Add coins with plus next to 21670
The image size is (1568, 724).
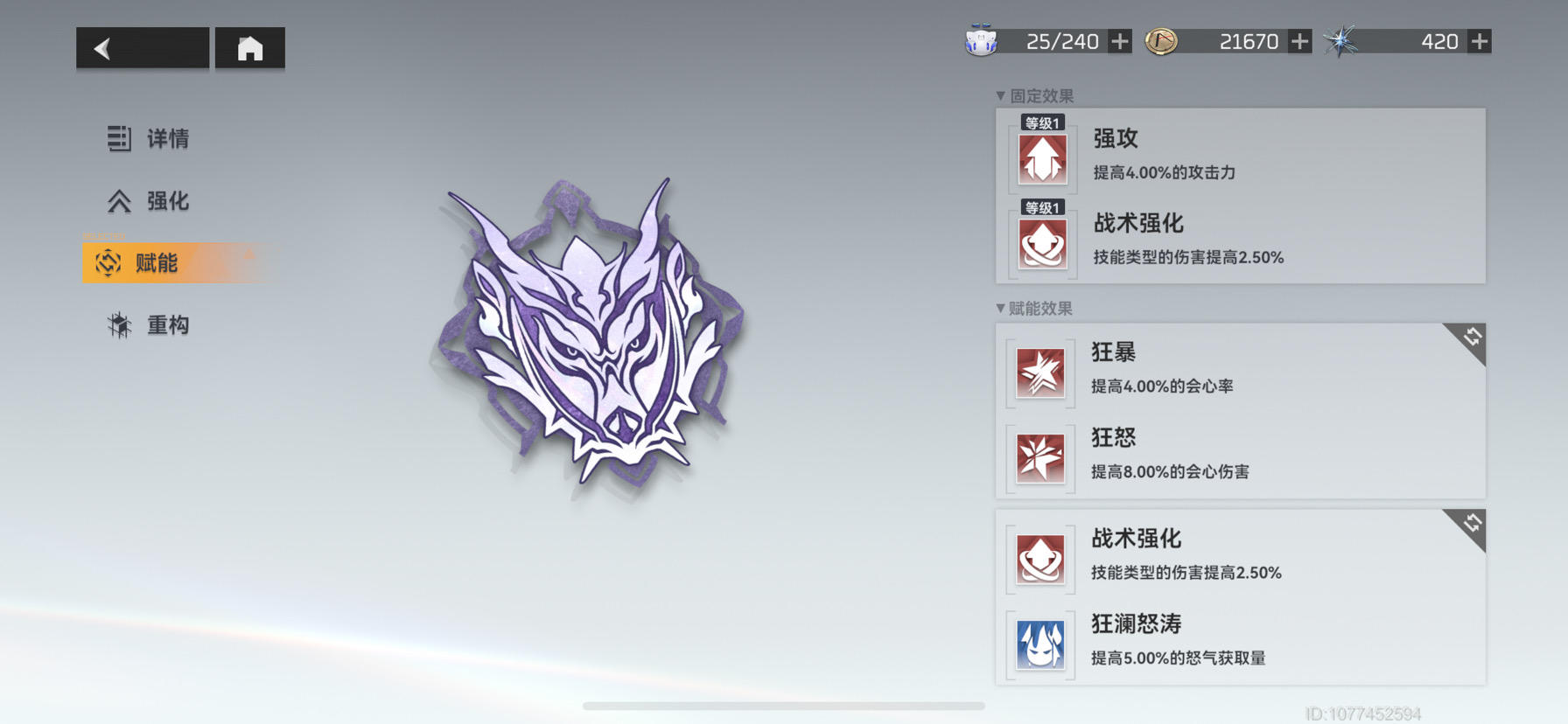coord(1299,41)
